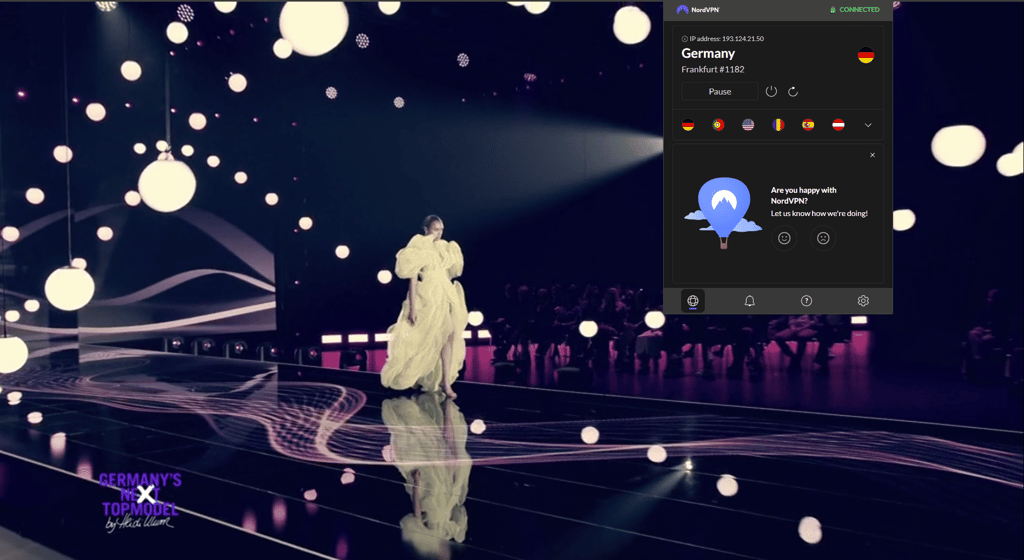Click the NordVPN logo in header
Screen dimensions: 1024x560
tap(697, 10)
